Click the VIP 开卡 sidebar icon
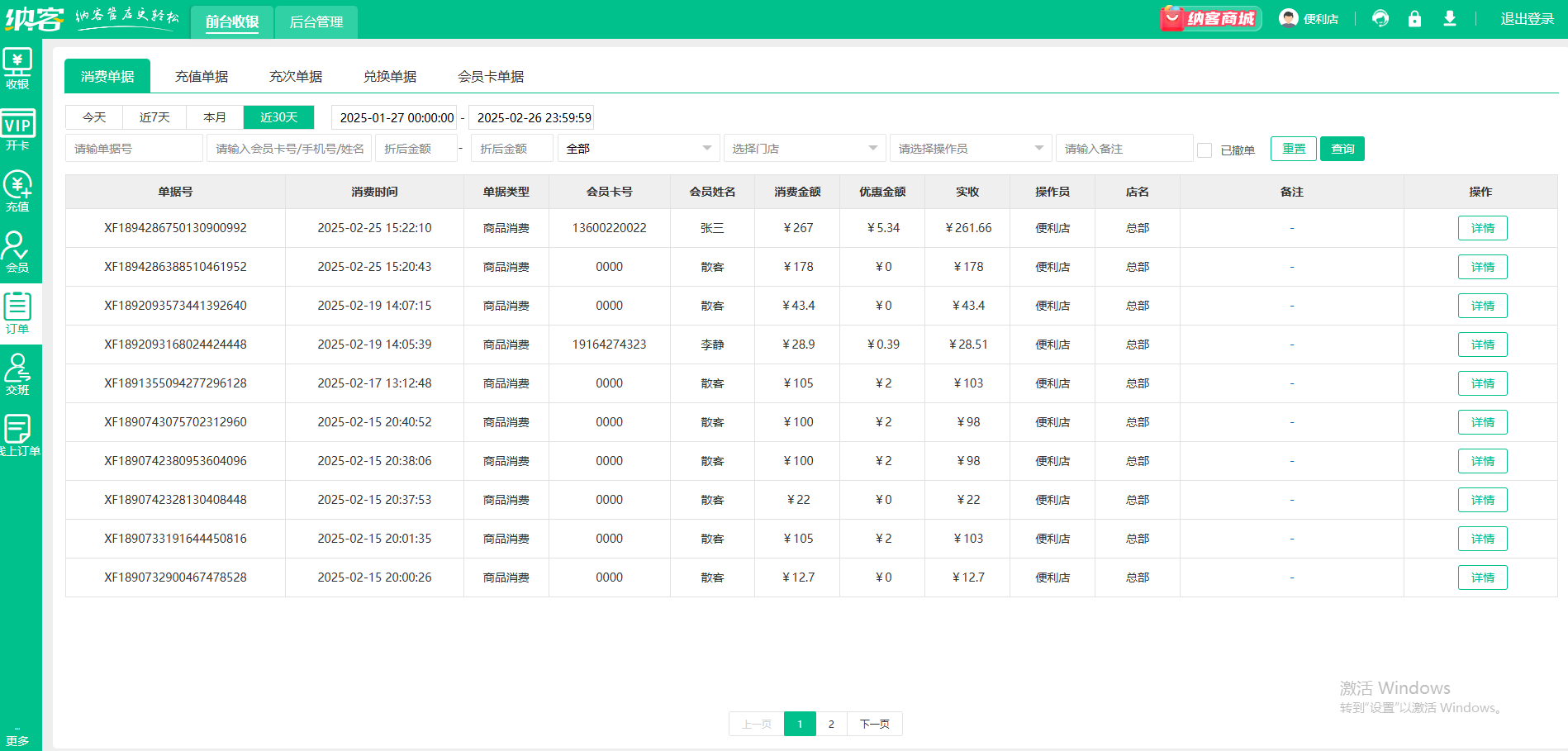 coord(17,131)
